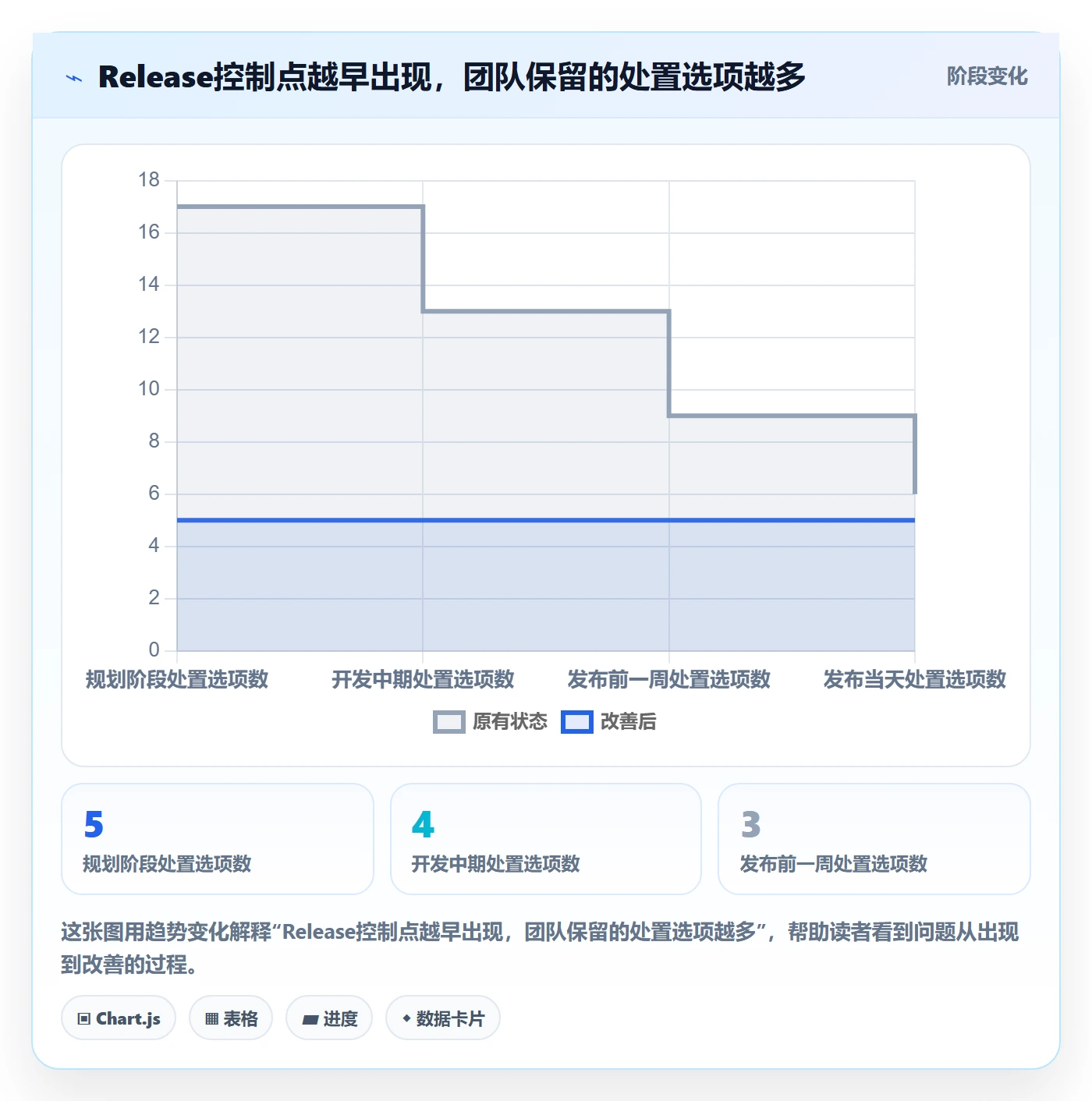Viewport: 1092px width, 1101px height.
Task: Click the 发布前一周处置选项数 card label
Action: click(833, 864)
